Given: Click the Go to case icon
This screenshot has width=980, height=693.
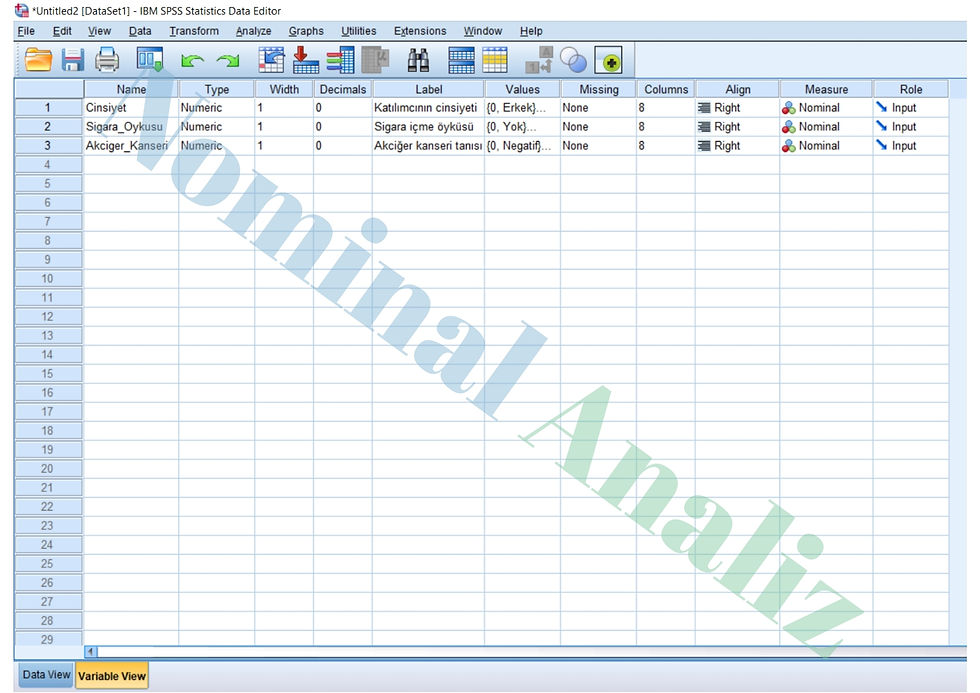Looking at the screenshot, I should coord(271,60).
